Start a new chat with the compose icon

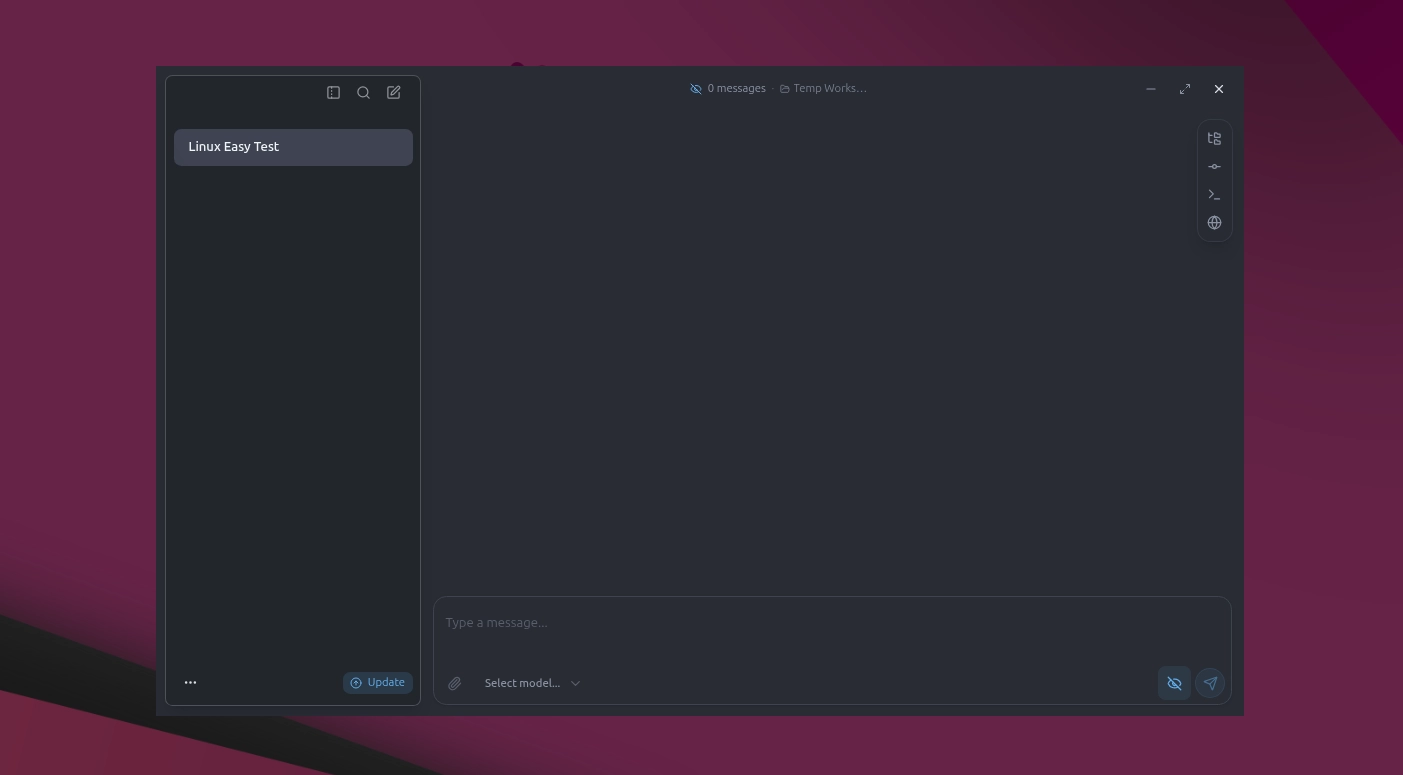(393, 92)
